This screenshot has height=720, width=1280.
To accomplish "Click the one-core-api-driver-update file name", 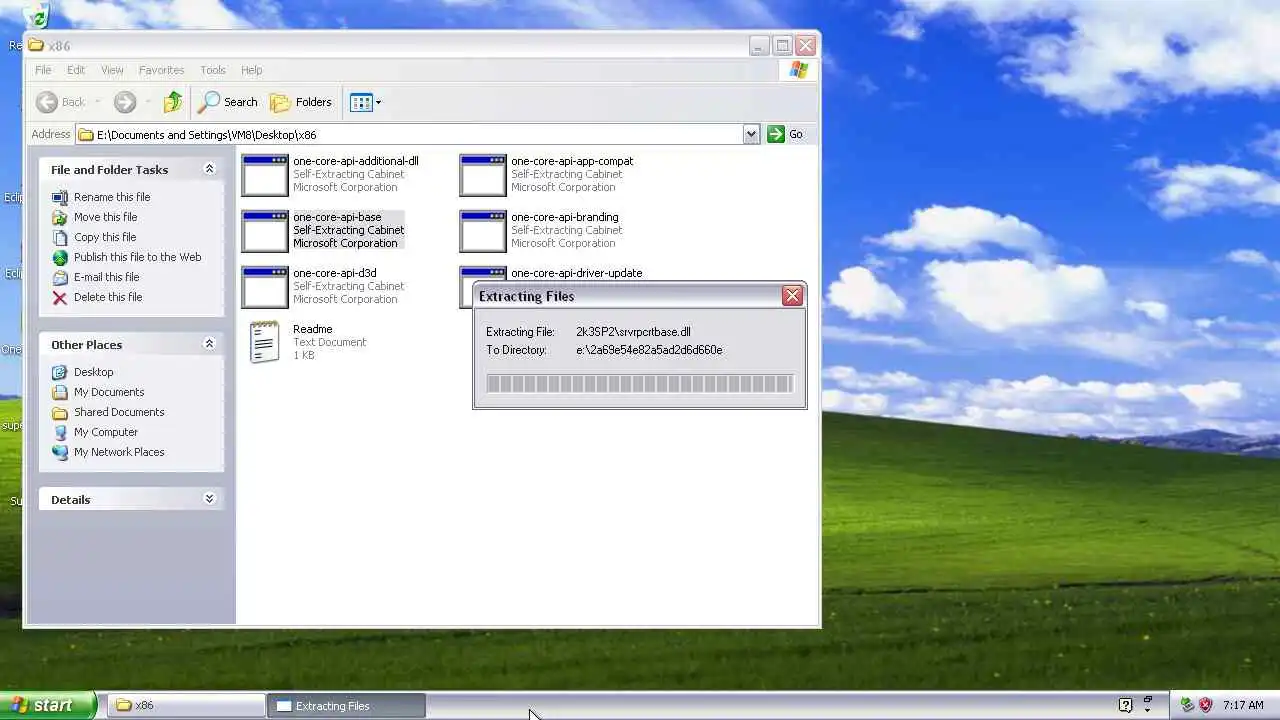I will click(577, 273).
